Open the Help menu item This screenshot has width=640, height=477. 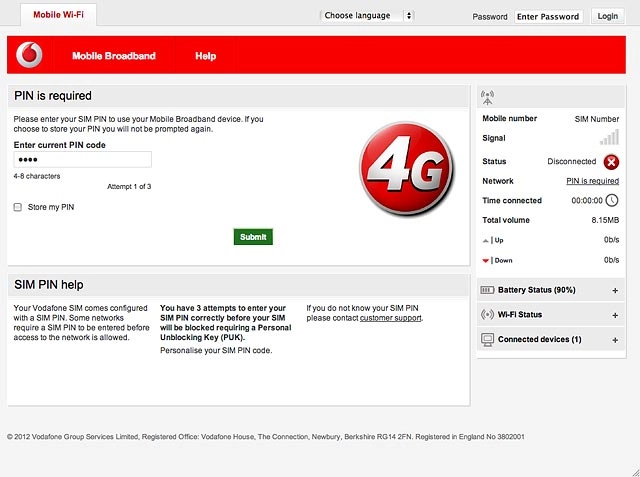[205, 56]
